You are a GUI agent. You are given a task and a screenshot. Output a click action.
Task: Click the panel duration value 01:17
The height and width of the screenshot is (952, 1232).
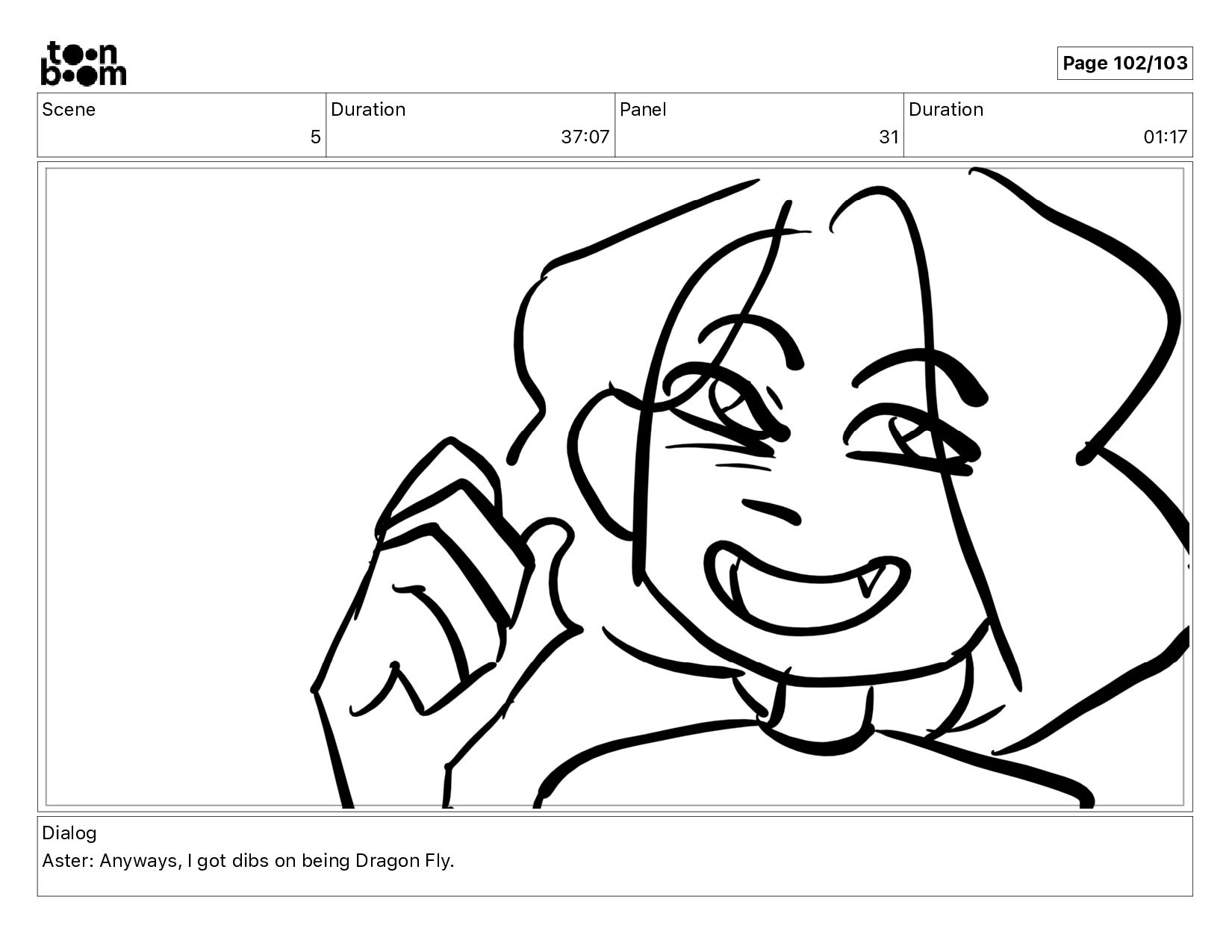coord(1166,137)
